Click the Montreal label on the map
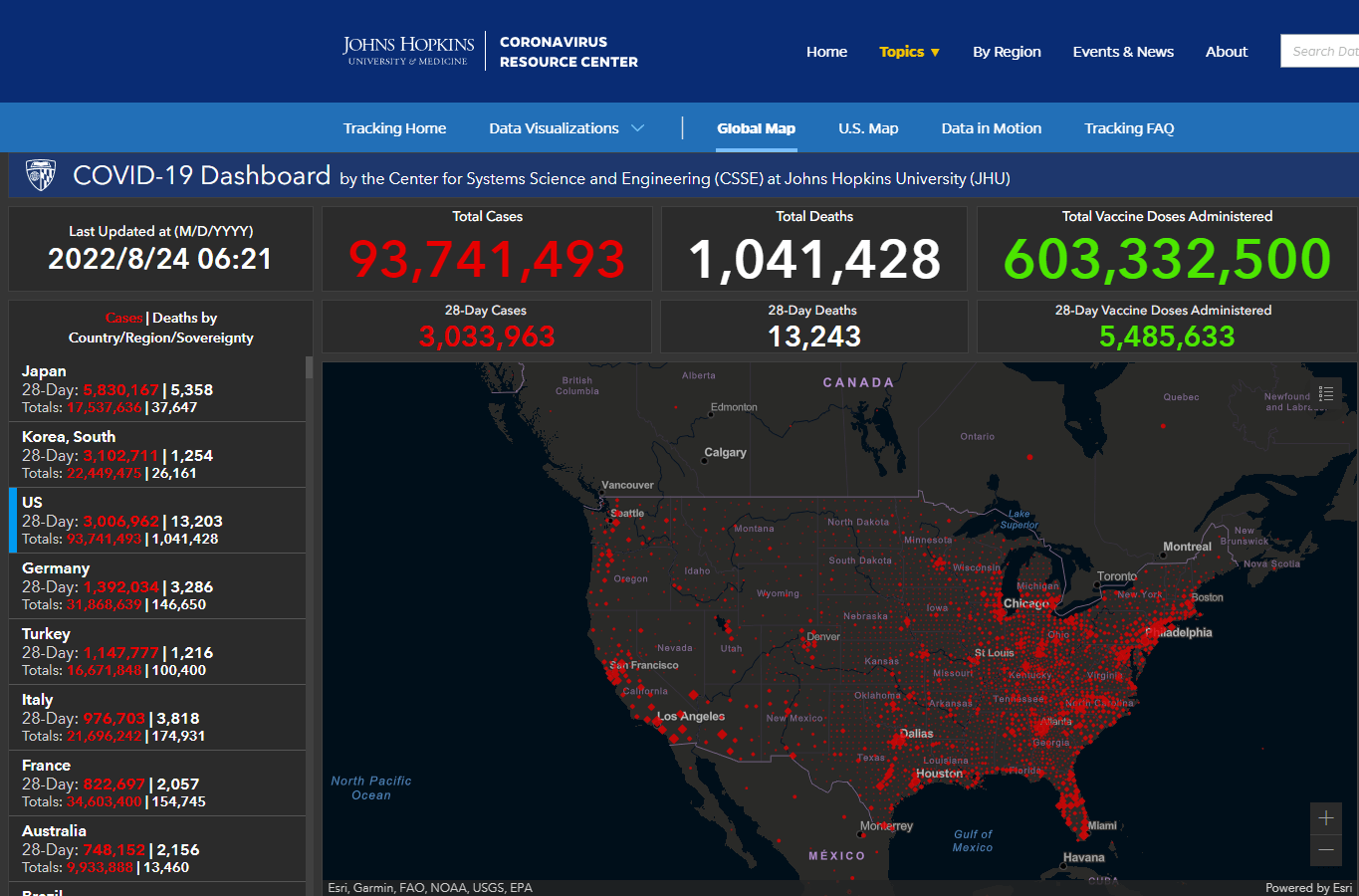This screenshot has width=1359, height=896. (1187, 547)
